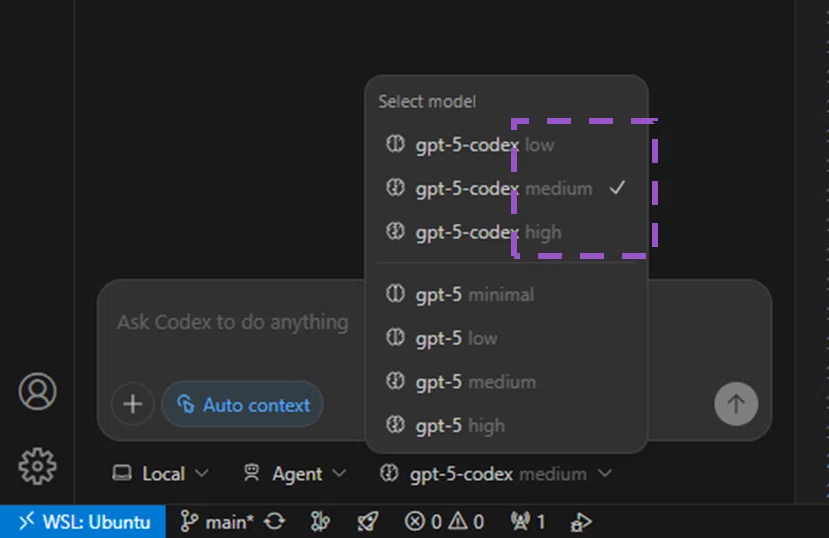Toggle the Auto context button
The image size is (829, 538).
click(243, 404)
